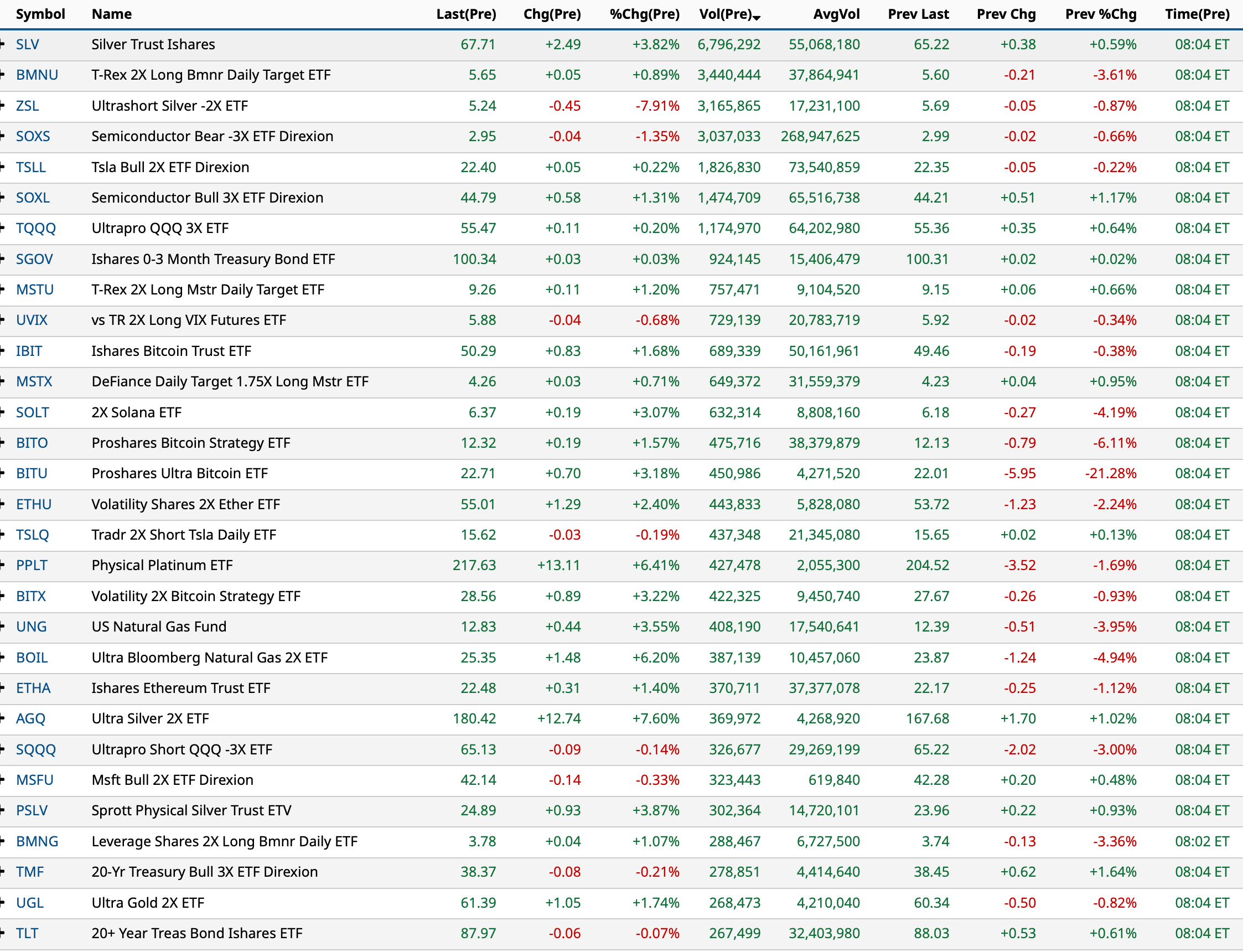Expand the SLV row plus icon
This screenshot has height=952, width=1243.
click(x=3, y=44)
